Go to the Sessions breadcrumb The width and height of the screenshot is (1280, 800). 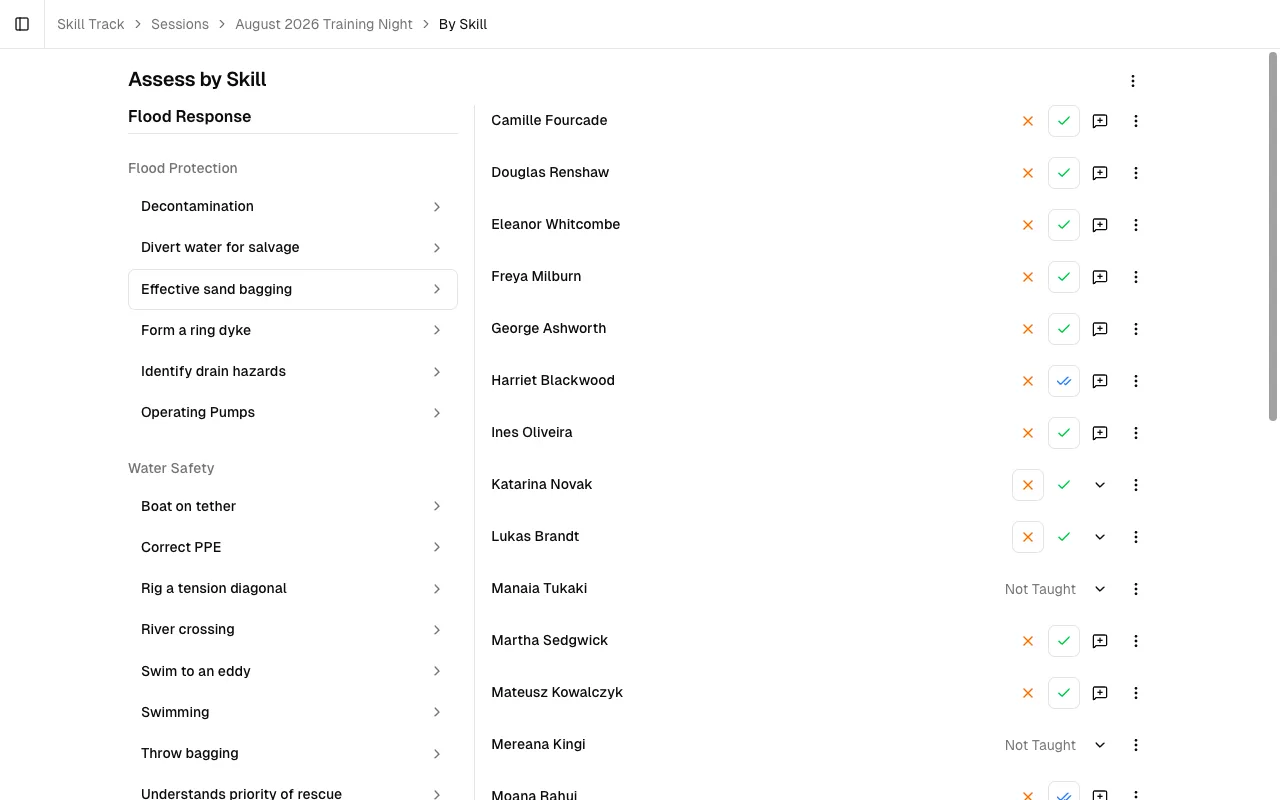click(x=180, y=24)
